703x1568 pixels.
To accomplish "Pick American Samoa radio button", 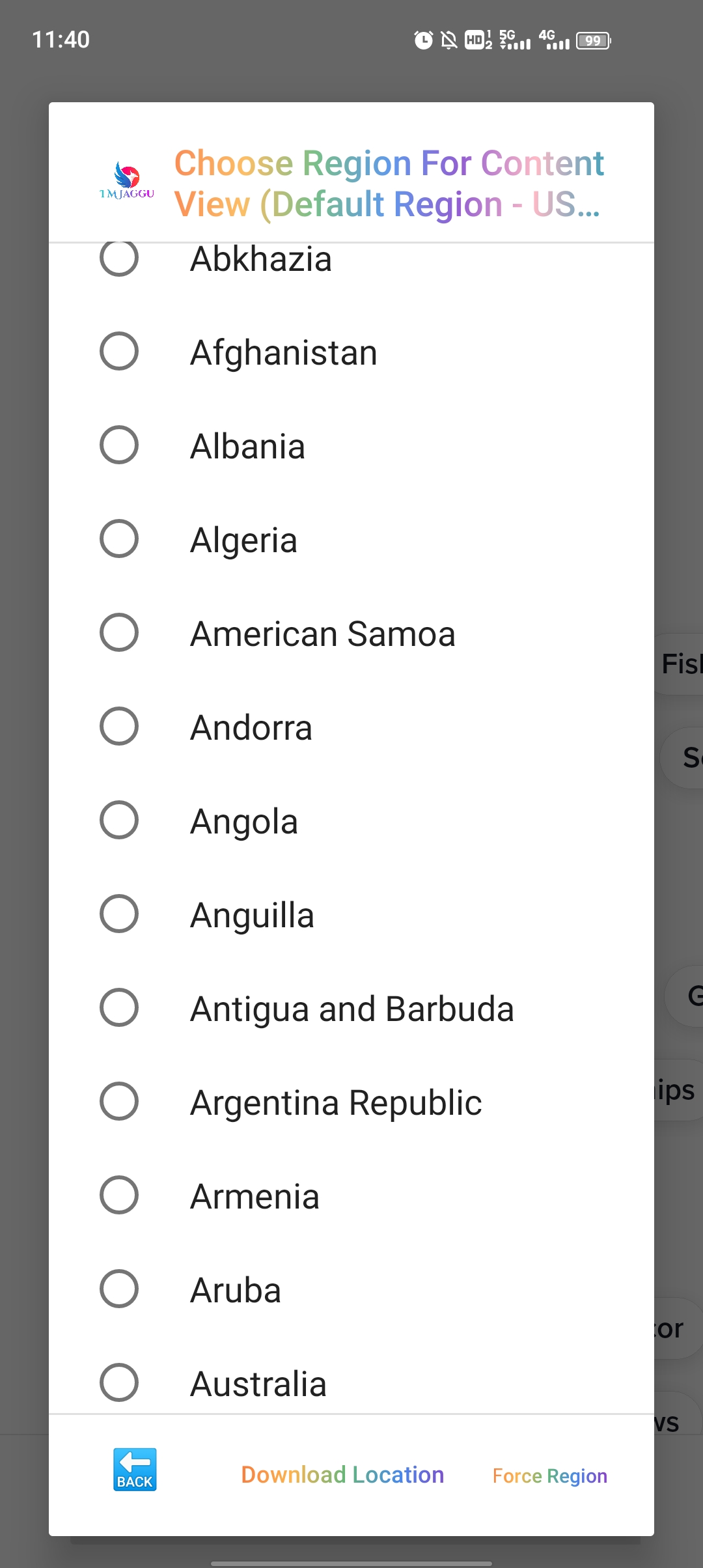I will point(119,633).
